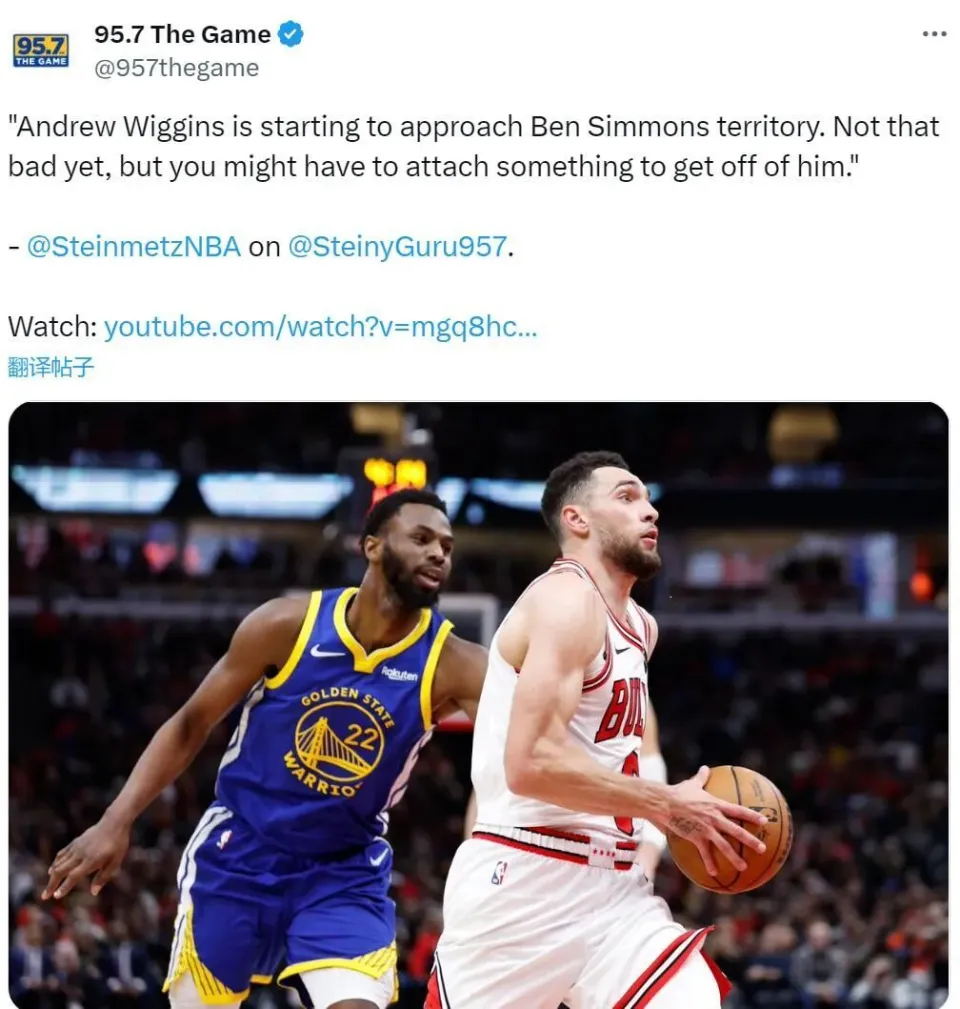Open the 95.7 The Game profile avatar
The image size is (960, 1009).
coord(41,51)
